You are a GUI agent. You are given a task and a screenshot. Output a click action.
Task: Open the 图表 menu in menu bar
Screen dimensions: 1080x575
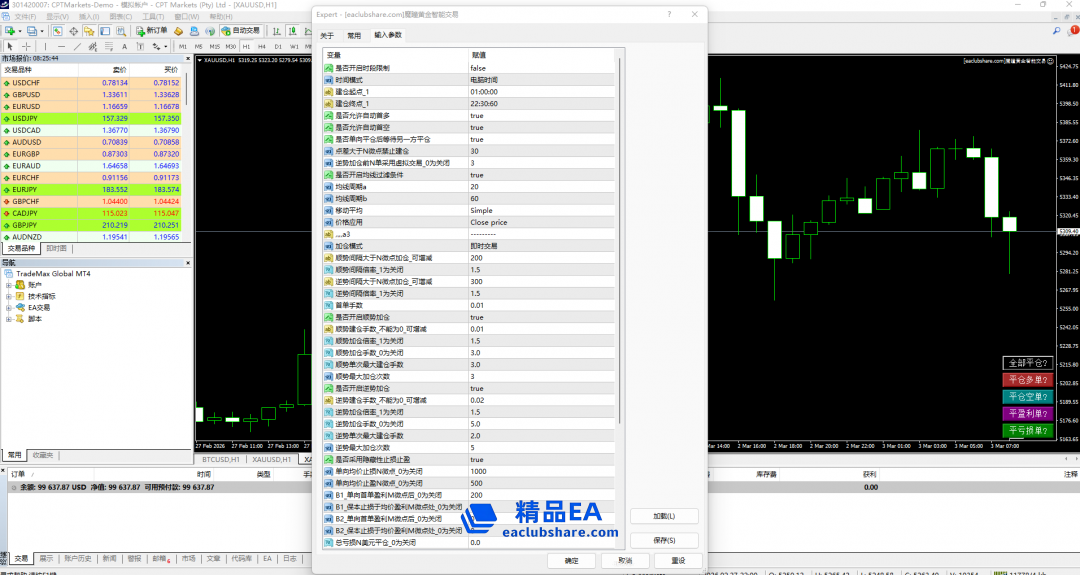click(x=119, y=17)
